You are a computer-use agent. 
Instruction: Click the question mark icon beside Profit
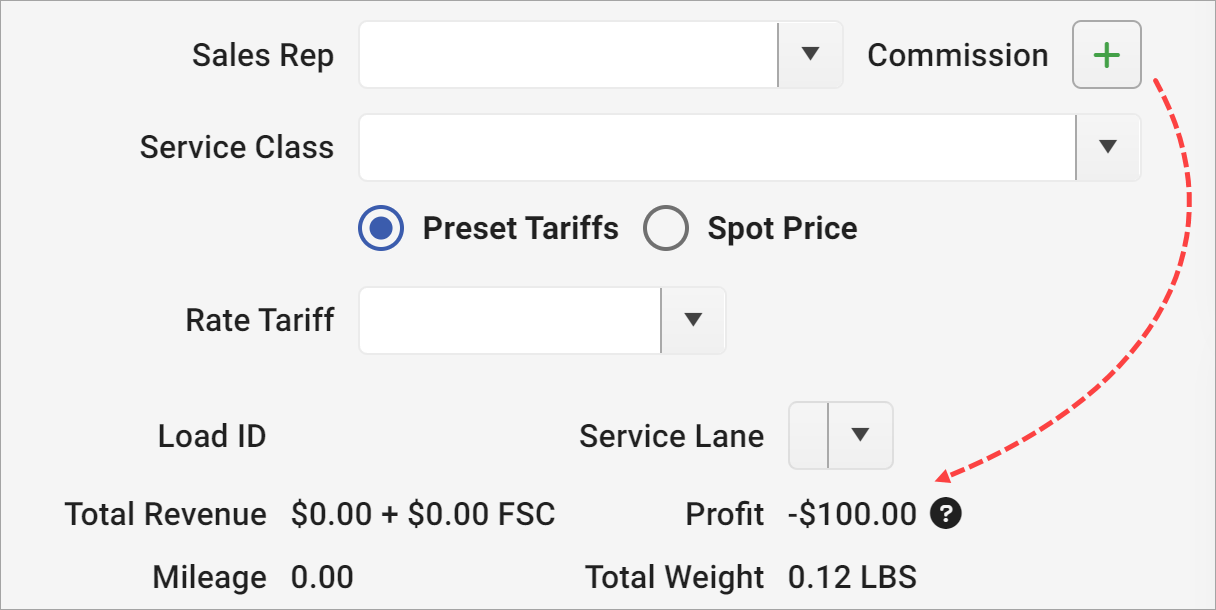[945, 514]
